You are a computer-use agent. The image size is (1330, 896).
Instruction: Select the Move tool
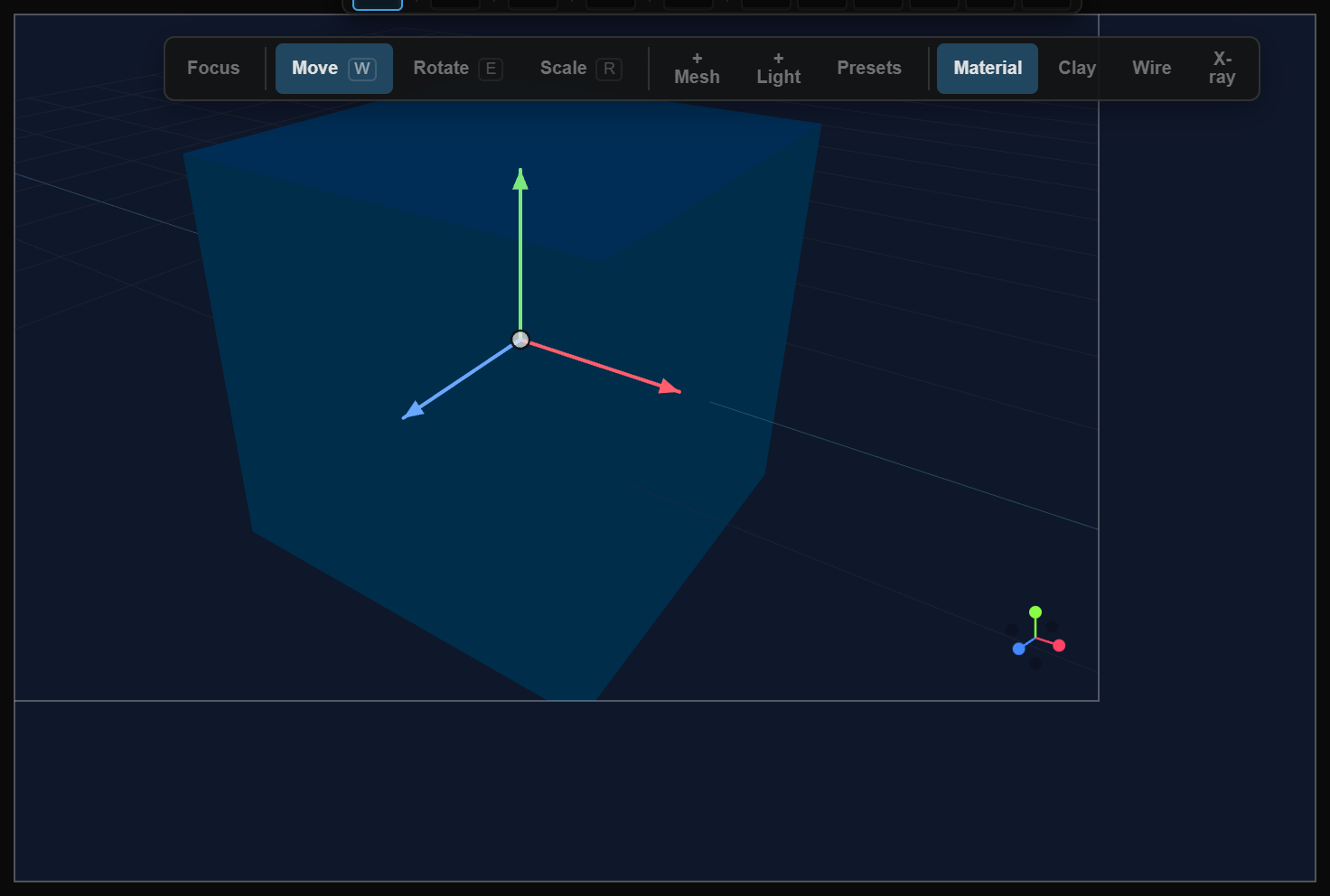click(x=334, y=69)
